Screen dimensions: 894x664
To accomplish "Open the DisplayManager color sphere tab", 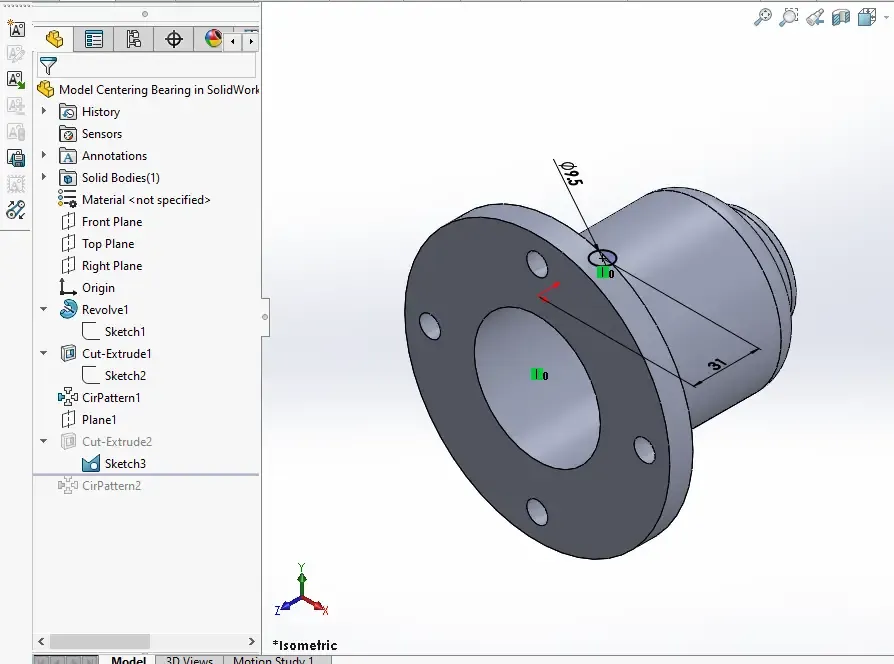I will [x=213, y=39].
